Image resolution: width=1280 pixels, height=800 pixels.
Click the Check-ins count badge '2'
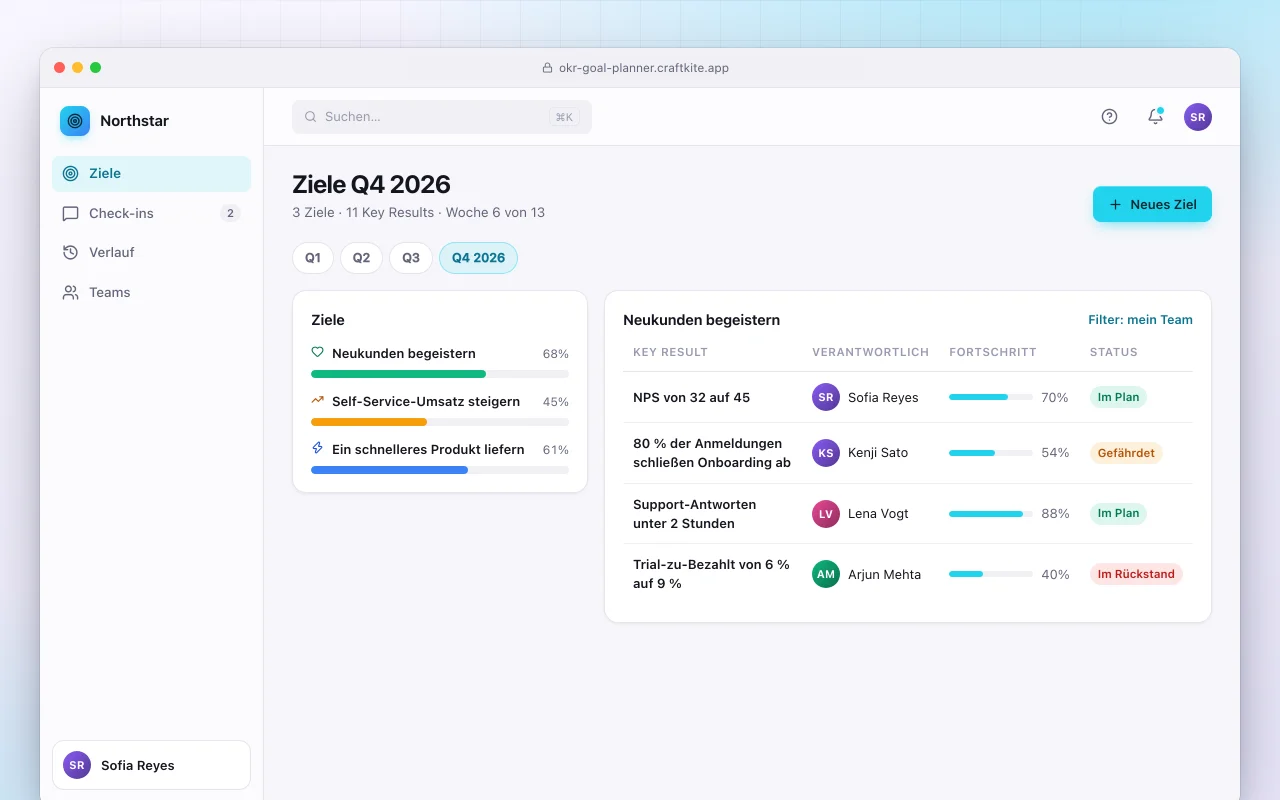coord(230,213)
